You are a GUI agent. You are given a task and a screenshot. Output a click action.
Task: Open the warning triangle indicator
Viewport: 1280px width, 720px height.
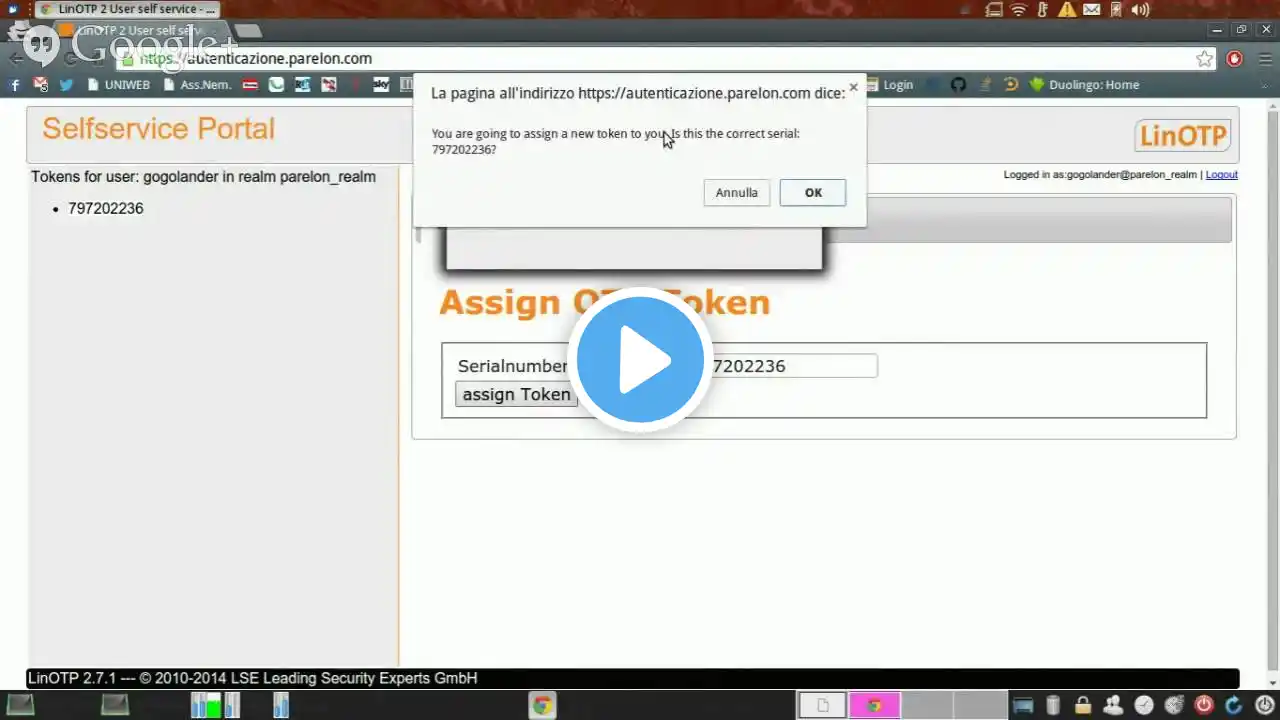(1067, 9)
